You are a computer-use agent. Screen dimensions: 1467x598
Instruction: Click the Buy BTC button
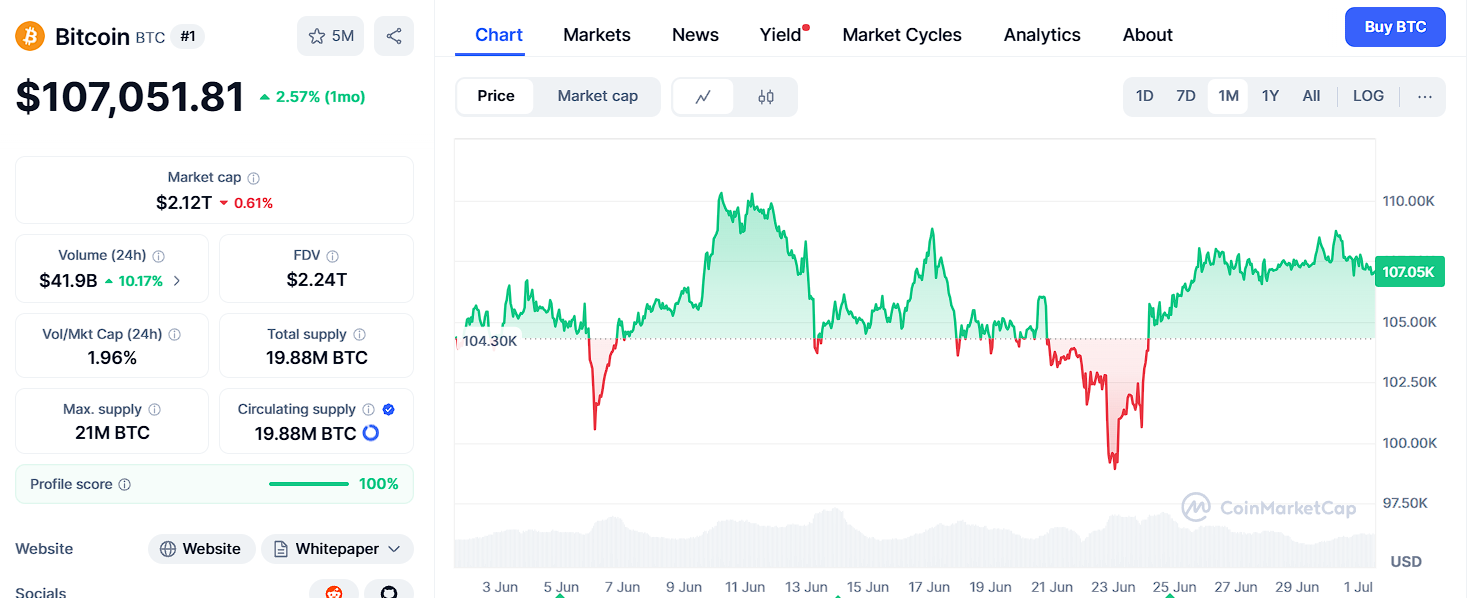(1395, 27)
